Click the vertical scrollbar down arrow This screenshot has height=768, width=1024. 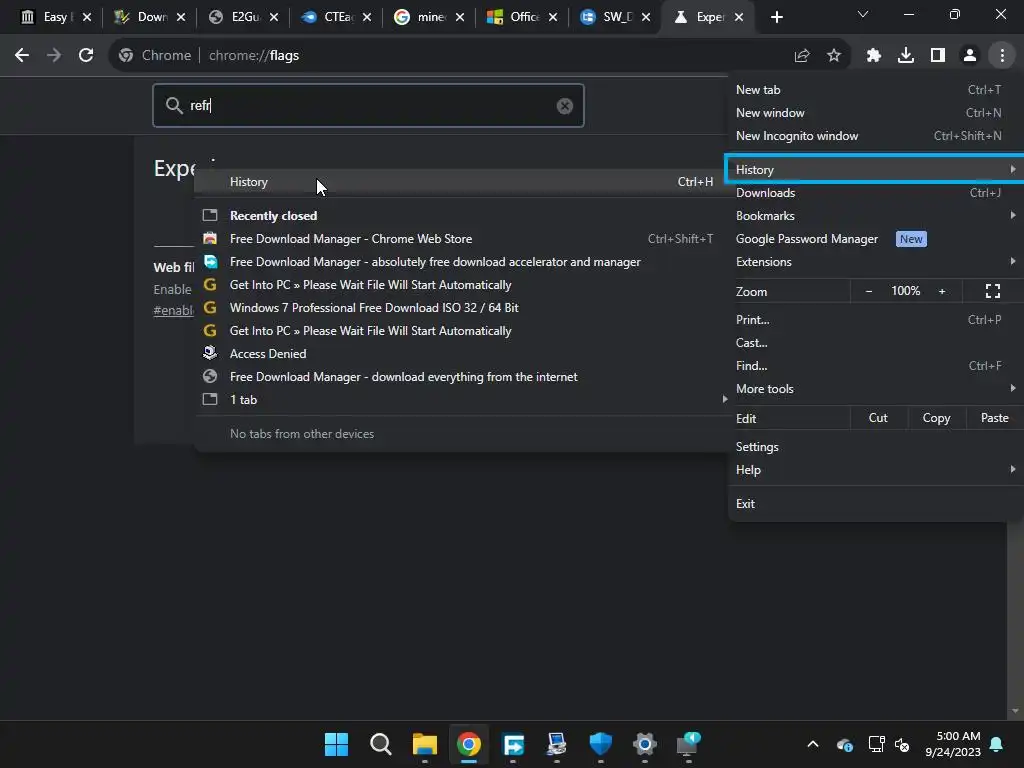click(1015, 711)
